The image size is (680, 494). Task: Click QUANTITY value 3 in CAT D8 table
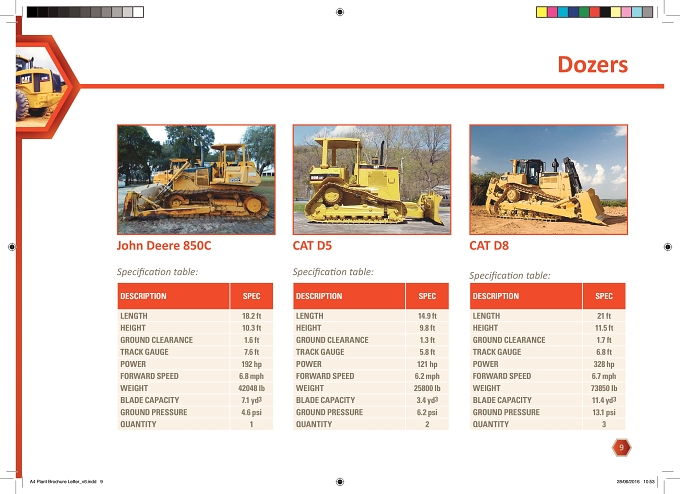604,424
